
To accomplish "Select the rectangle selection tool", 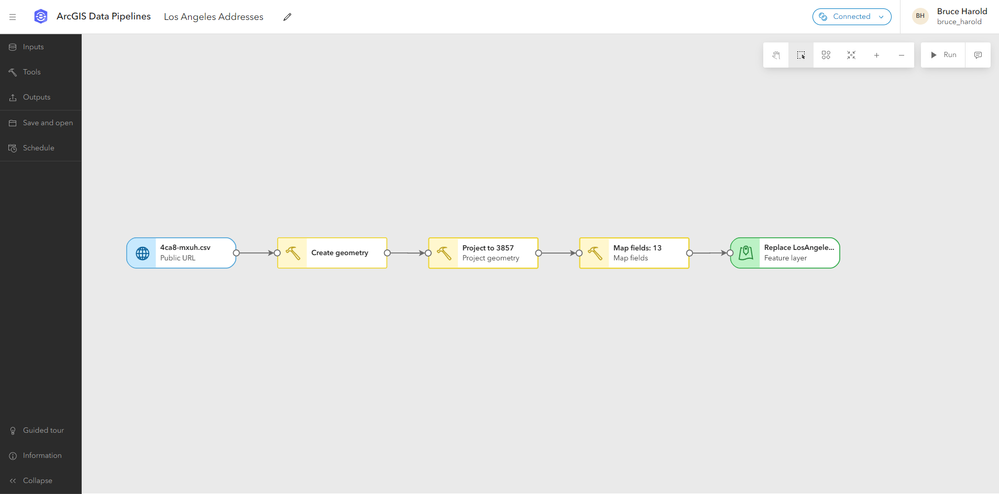I will point(801,55).
